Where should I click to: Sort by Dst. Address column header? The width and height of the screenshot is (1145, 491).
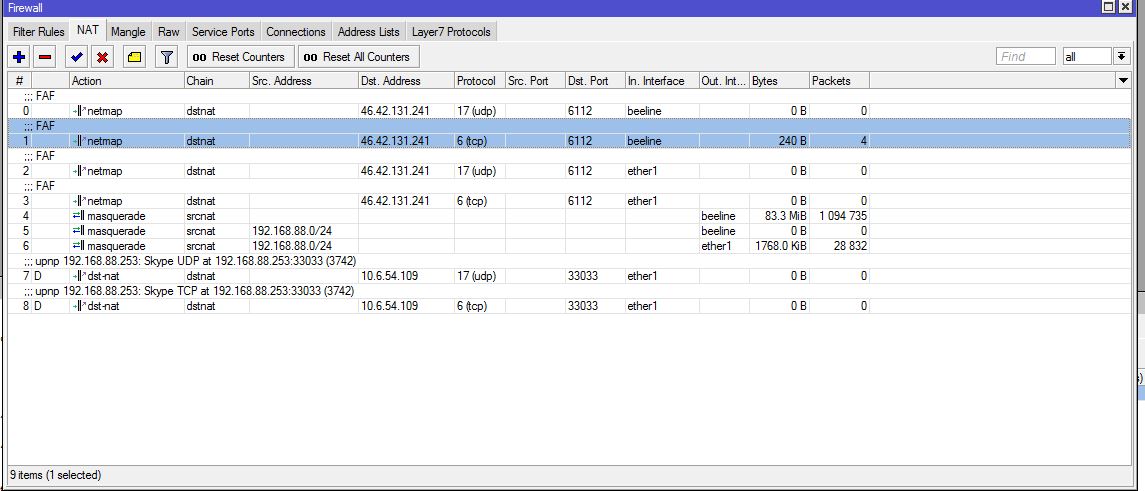406,81
